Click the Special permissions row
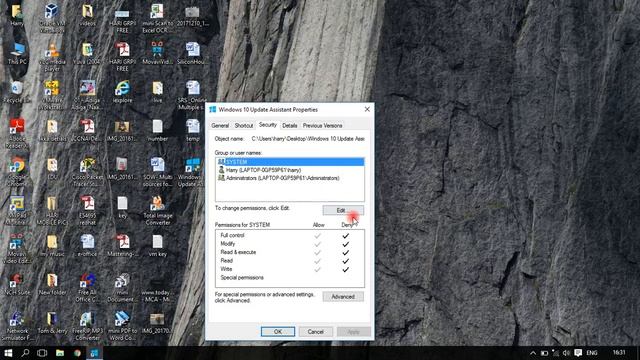Image resolution: width=640 pixels, height=360 pixels. pyautogui.click(x=290, y=278)
